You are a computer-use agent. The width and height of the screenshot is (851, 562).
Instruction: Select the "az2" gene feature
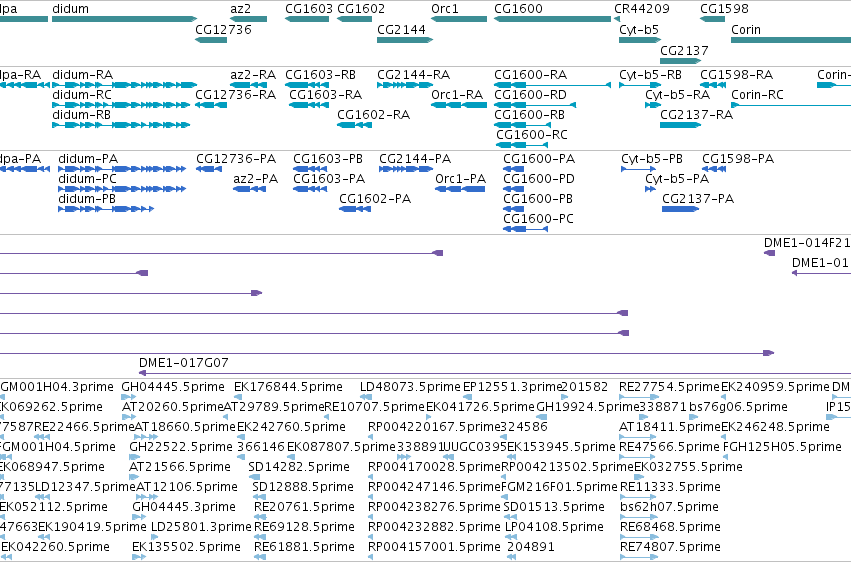[x=249, y=20]
